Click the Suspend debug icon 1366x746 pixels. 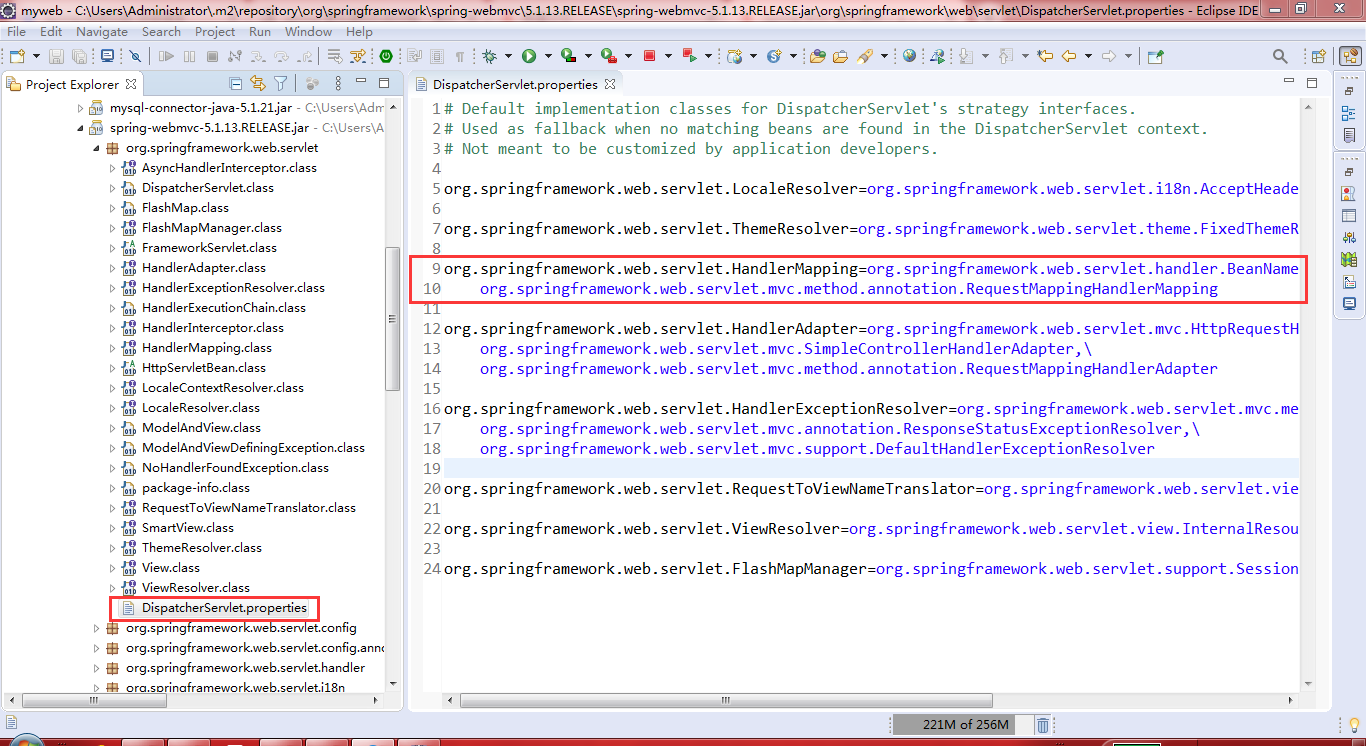coord(189,56)
